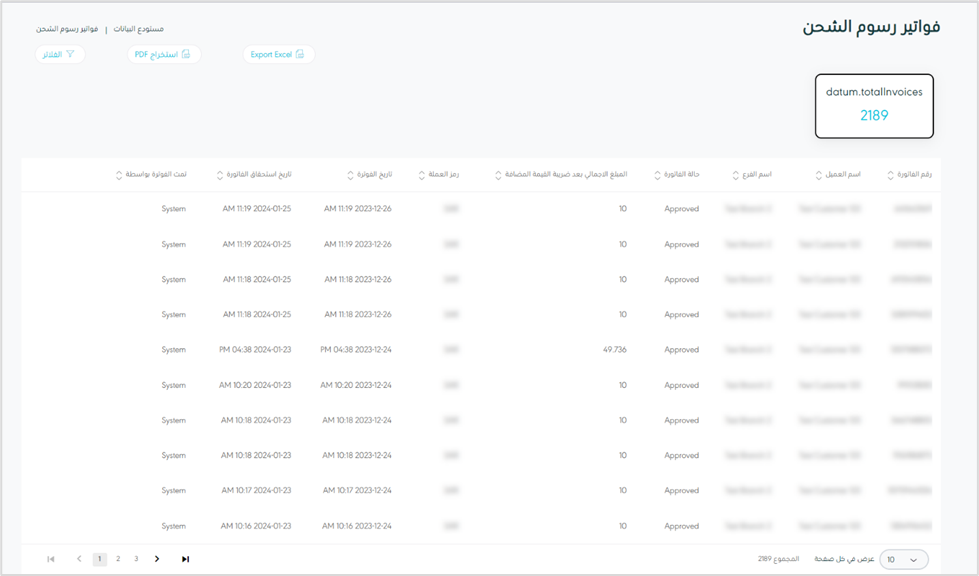This screenshot has height=576, width=979.
Task: Go to page 3 in pagination
Action: (136, 559)
